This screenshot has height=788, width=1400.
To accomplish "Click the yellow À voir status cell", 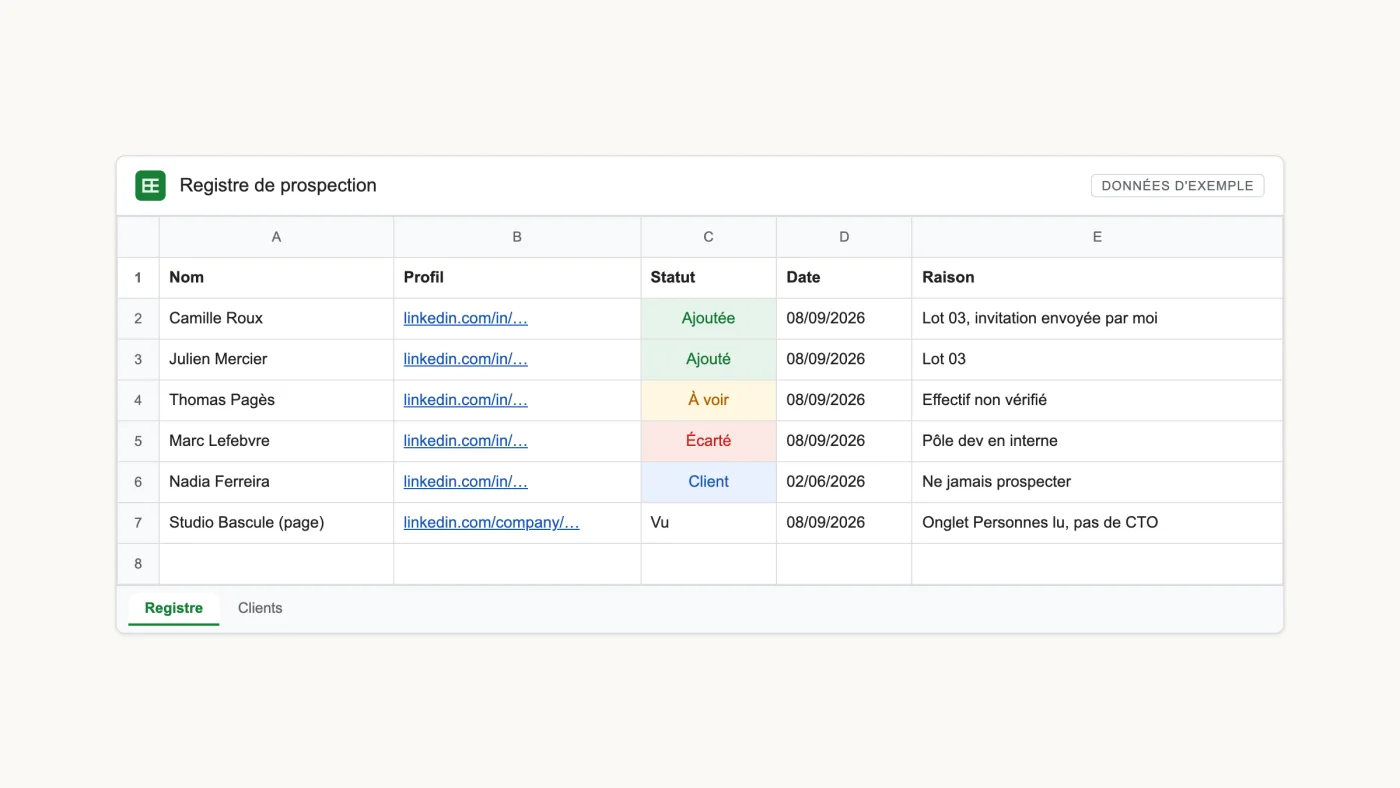I will [708, 401].
